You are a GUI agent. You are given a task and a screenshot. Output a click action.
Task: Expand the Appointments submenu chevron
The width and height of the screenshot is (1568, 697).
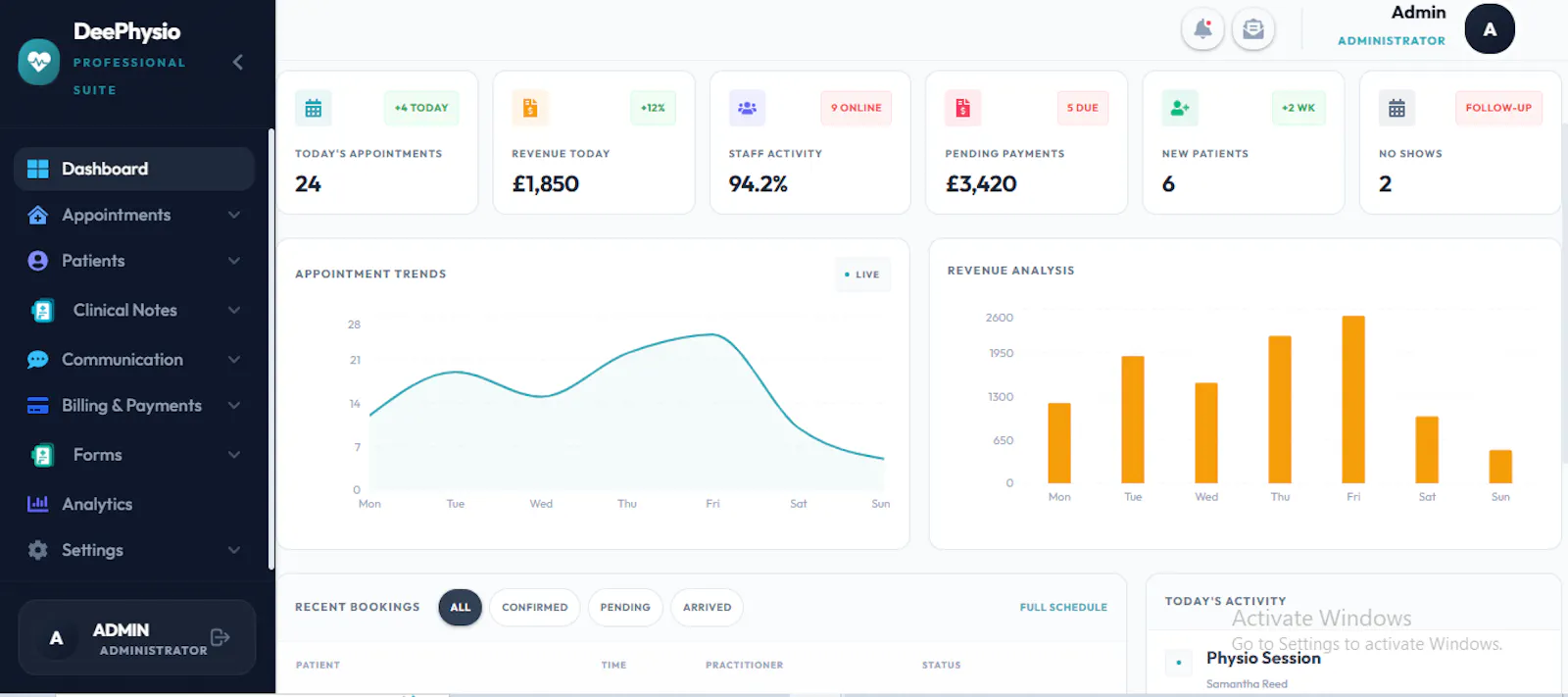pyautogui.click(x=234, y=215)
